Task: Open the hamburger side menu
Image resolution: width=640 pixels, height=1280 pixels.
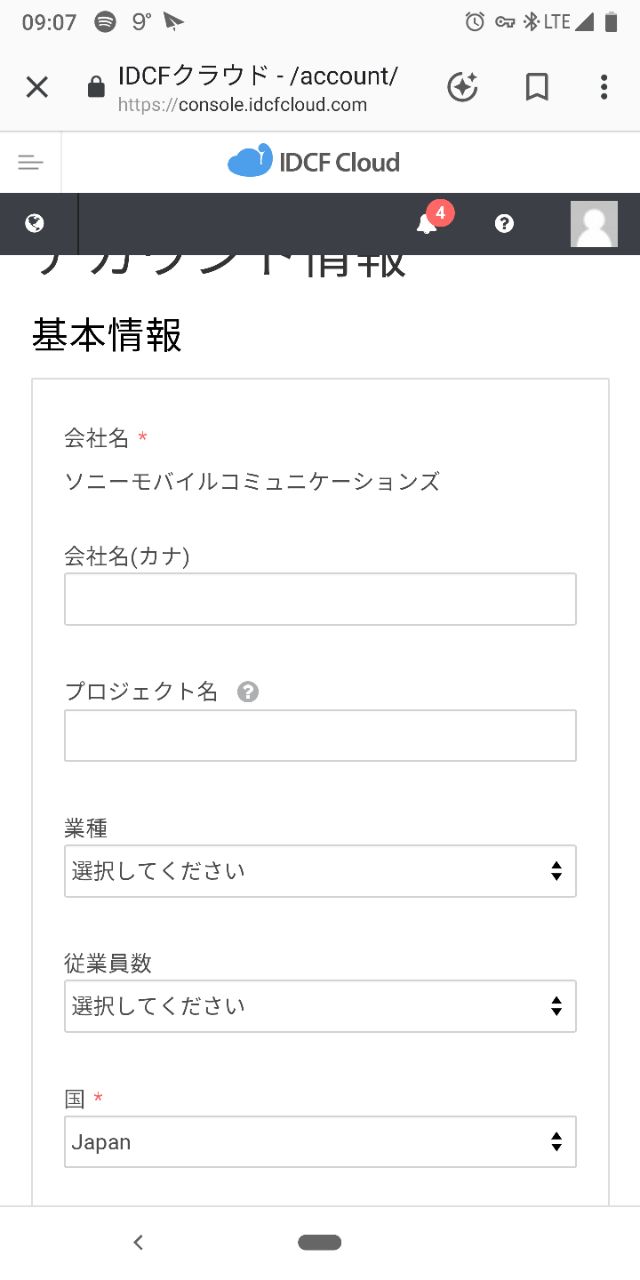Action: tap(31, 162)
